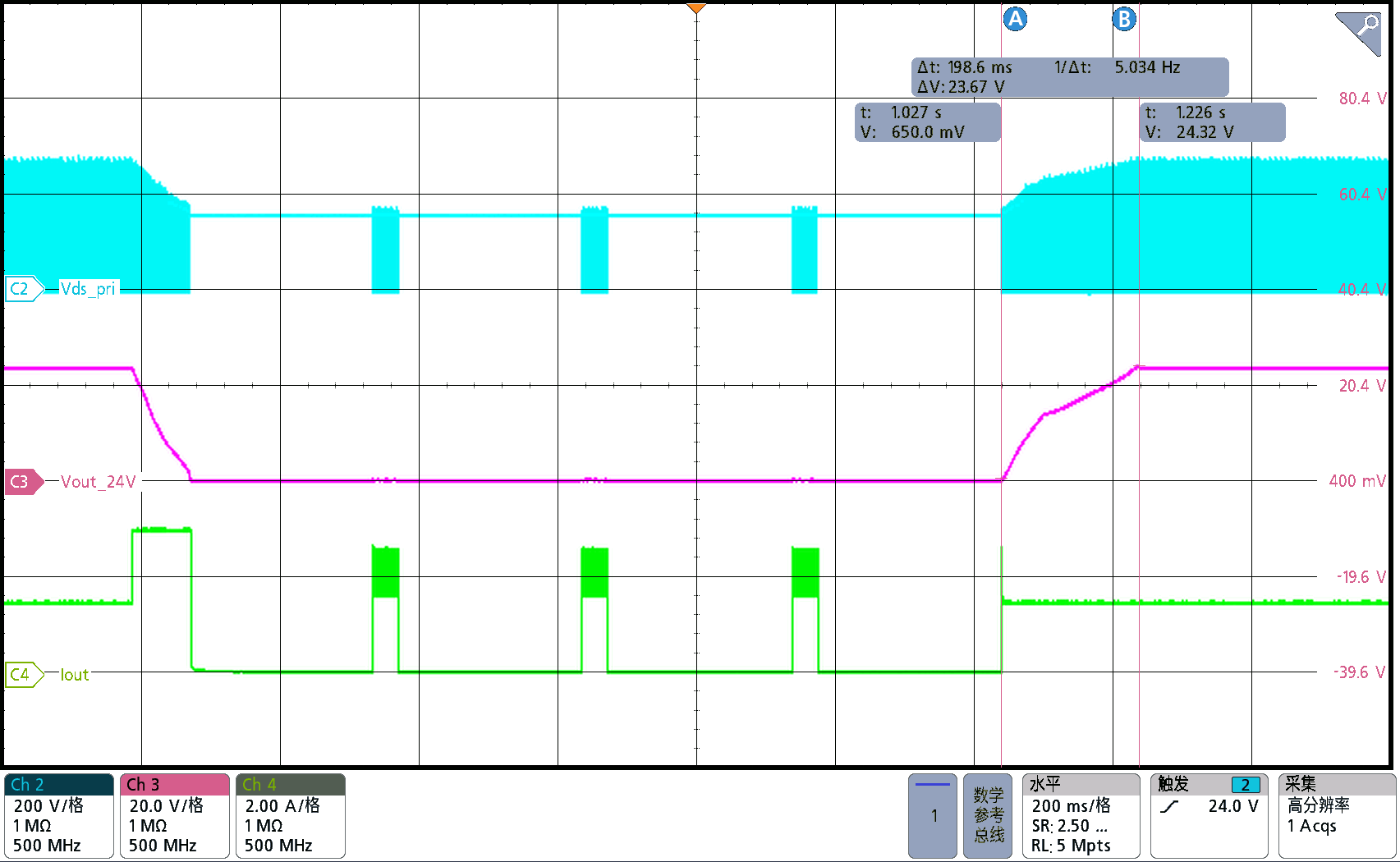
Task: Click the channel 1 add button
Action: pos(933,816)
